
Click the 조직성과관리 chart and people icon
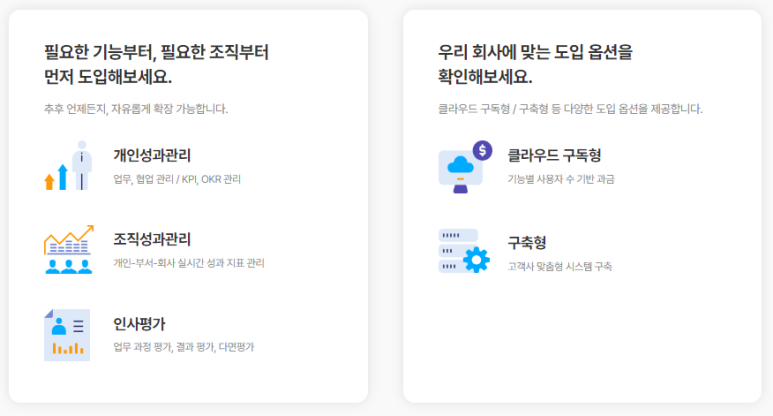coord(68,250)
